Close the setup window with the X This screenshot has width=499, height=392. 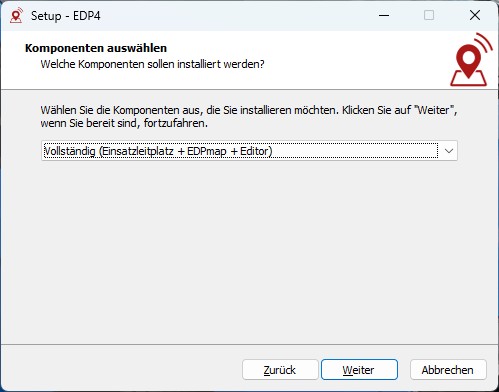point(475,15)
